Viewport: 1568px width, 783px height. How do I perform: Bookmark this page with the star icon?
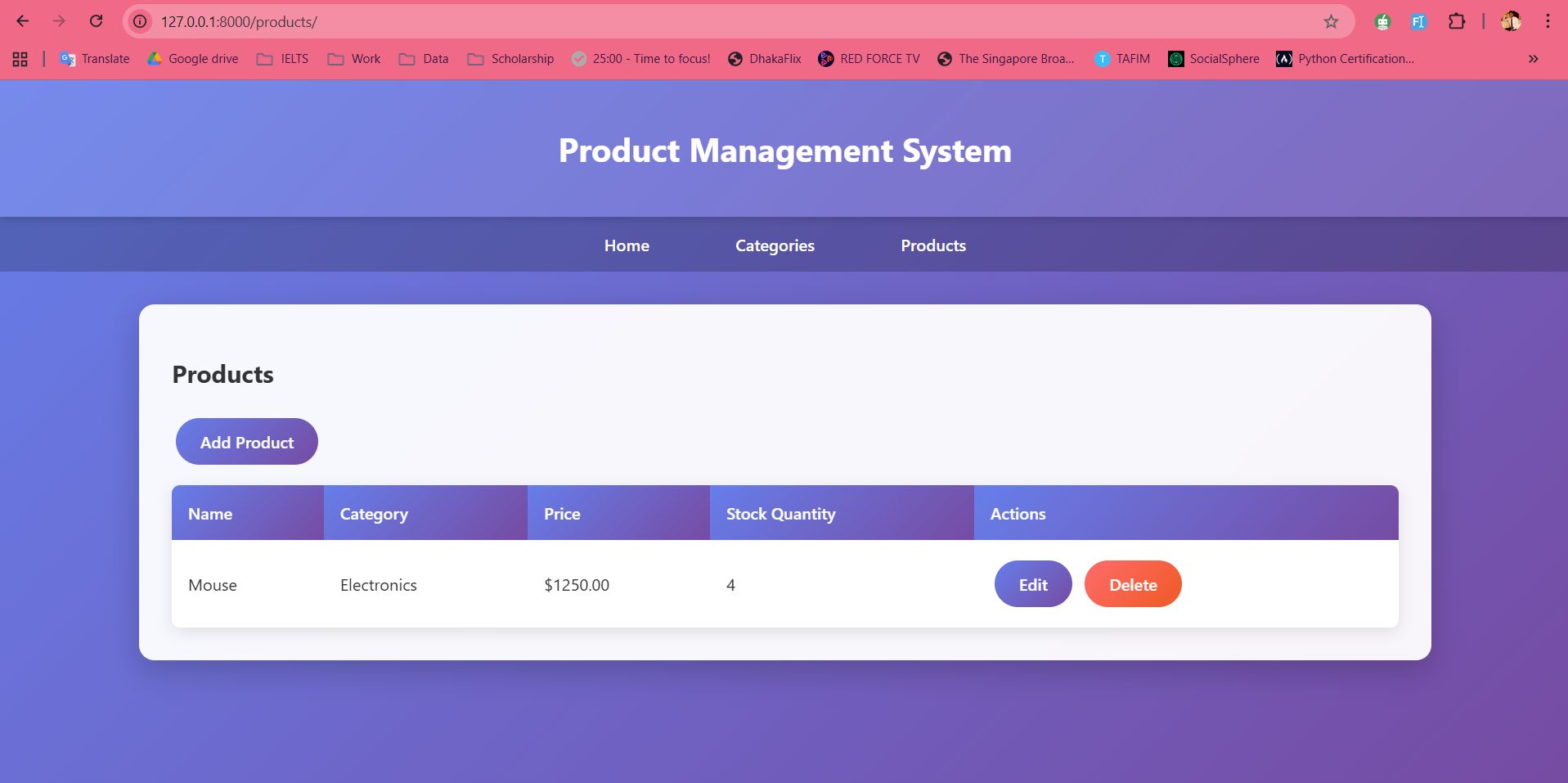[x=1332, y=21]
